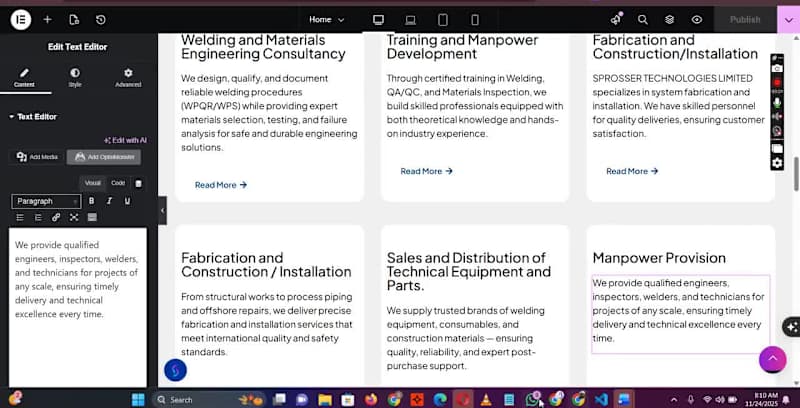Open the notifications bell in taskbar
The width and height of the screenshot is (800, 408).
pyautogui.click(x=786, y=399)
